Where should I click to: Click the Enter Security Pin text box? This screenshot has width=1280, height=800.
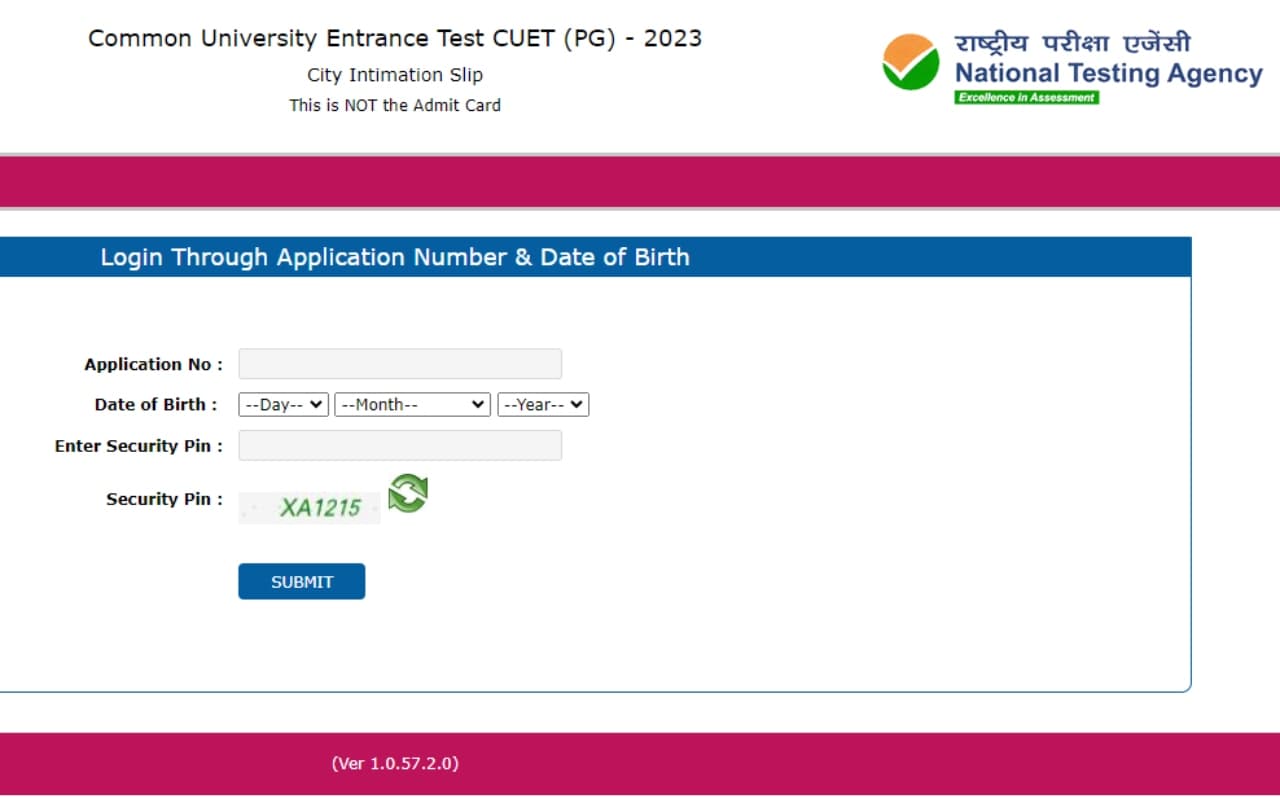[399, 445]
